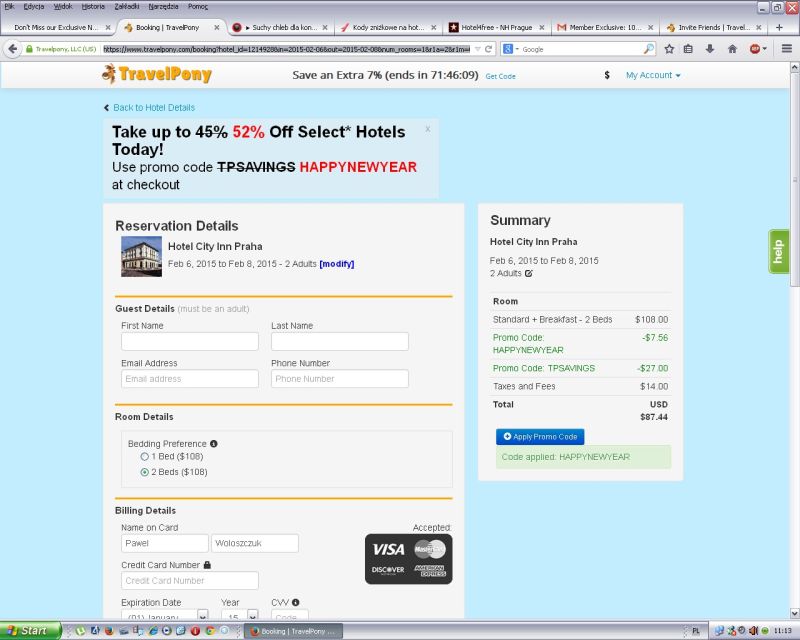Click the green help side tab
The height and width of the screenshot is (640, 800).
778,252
